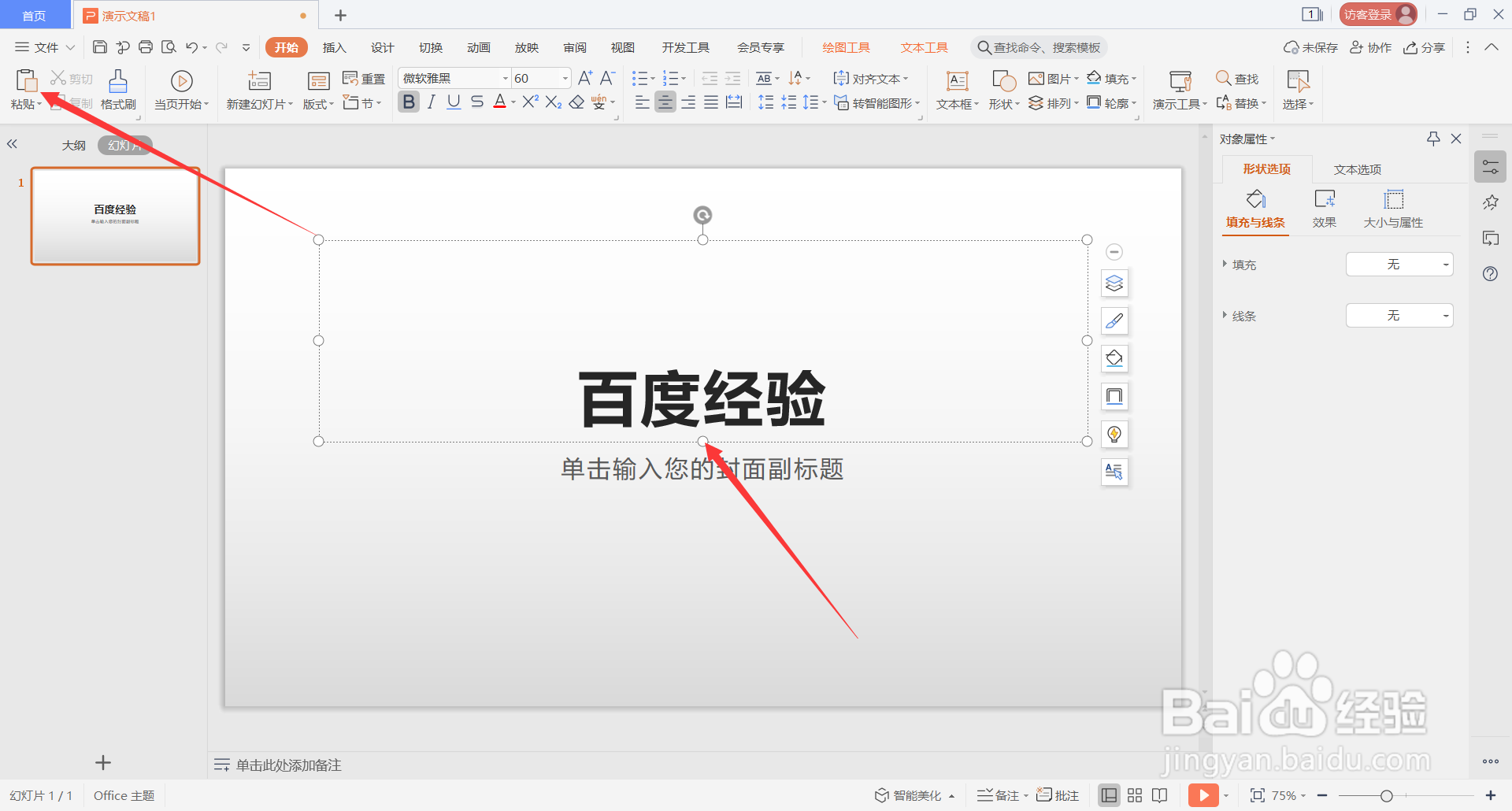The height and width of the screenshot is (811, 1512).
Task: Set right text alignment
Action: (688, 102)
